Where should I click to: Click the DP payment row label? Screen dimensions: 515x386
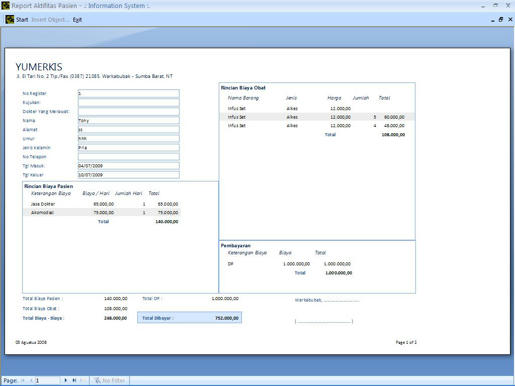(230, 264)
